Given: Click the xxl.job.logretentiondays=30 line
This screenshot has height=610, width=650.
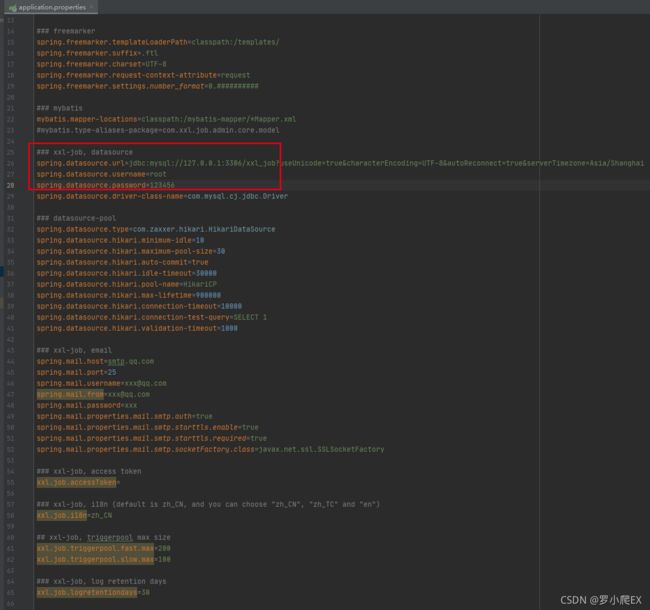Looking at the screenshot, I should 93,593.
